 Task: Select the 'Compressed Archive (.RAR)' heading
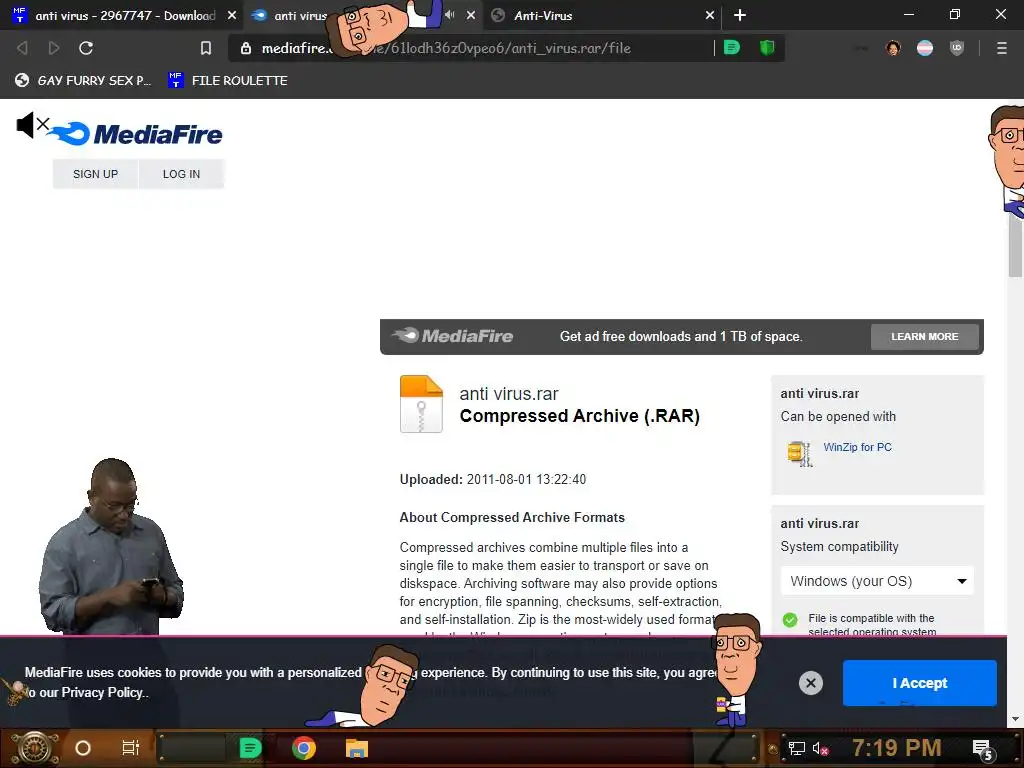click(579, 416)
